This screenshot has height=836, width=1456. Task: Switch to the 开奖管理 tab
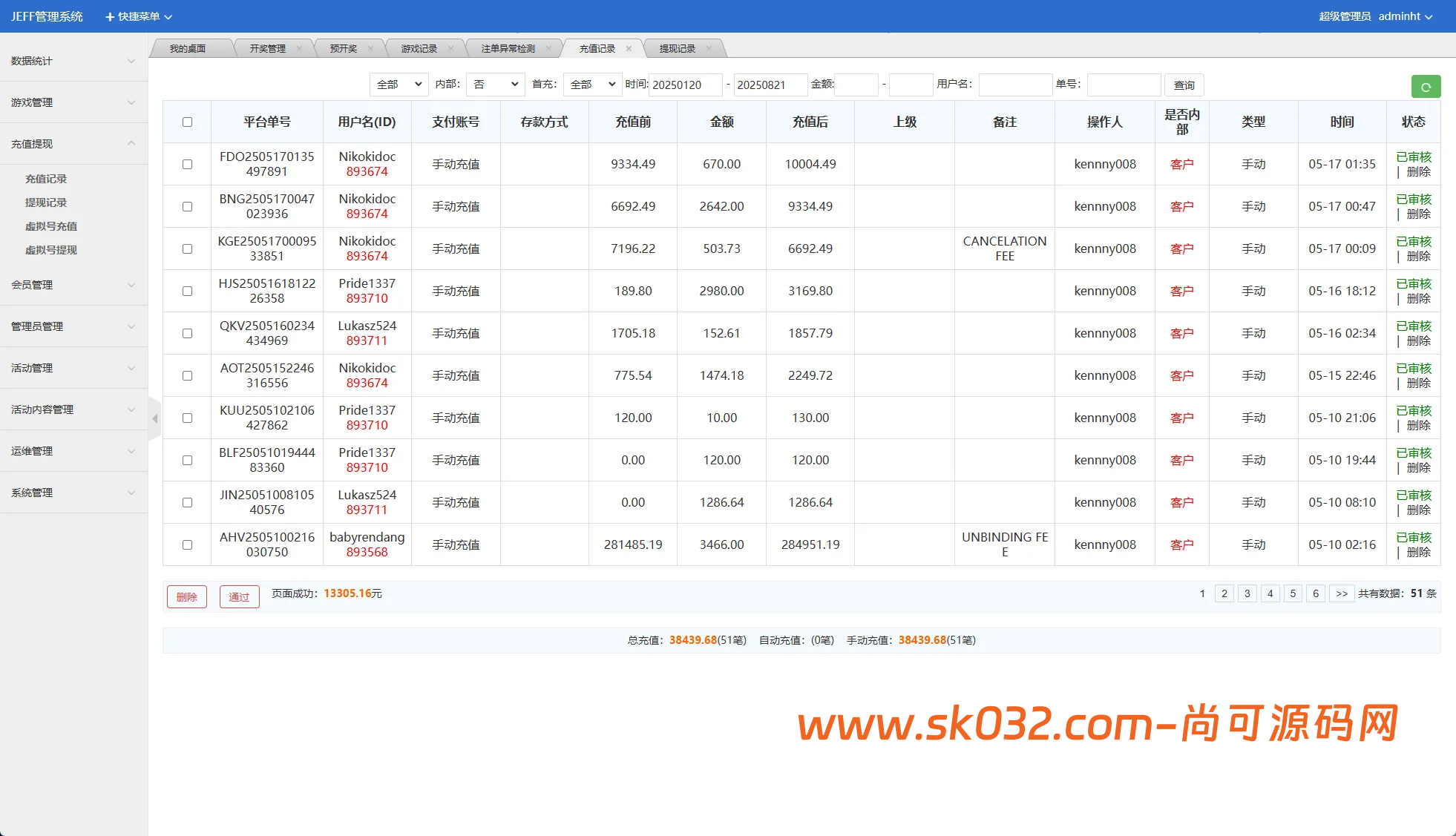click(267, 49)
